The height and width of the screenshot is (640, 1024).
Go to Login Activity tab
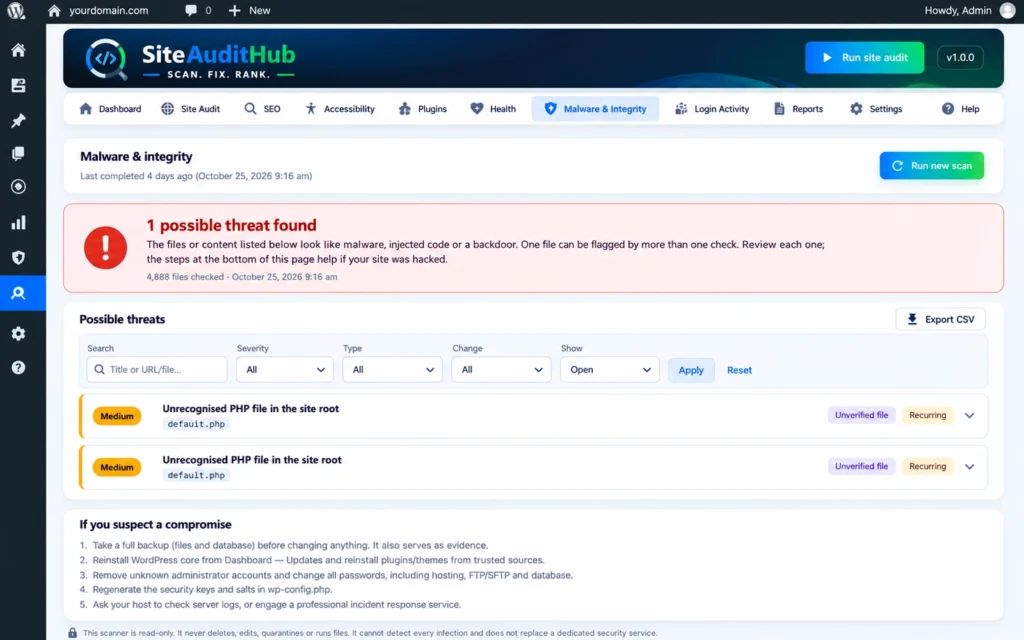pyautogui.click(x=712, y=108)
